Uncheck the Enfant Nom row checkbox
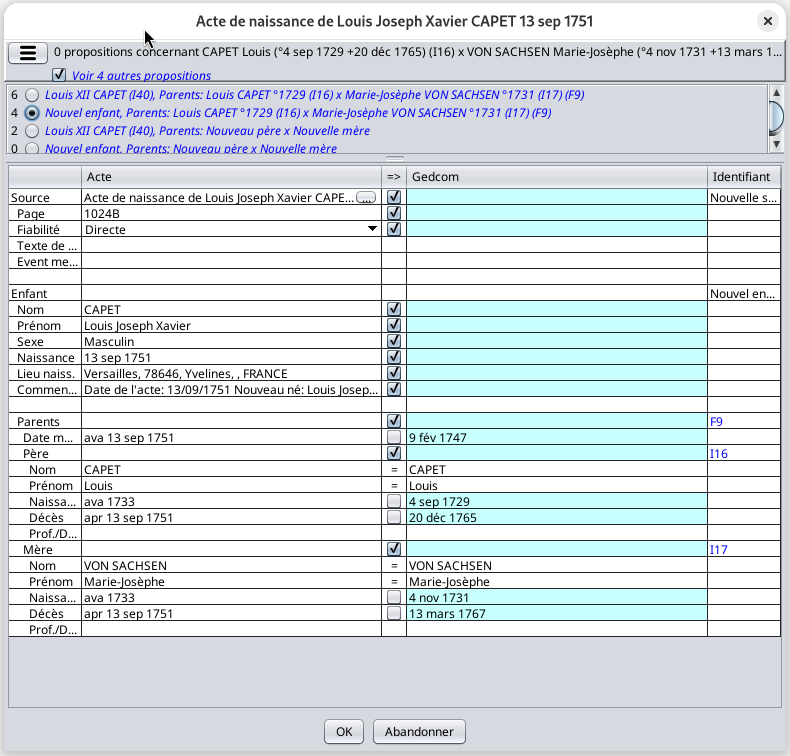Image resolution: width=790 pixels, height=756 pixels. 394,309
